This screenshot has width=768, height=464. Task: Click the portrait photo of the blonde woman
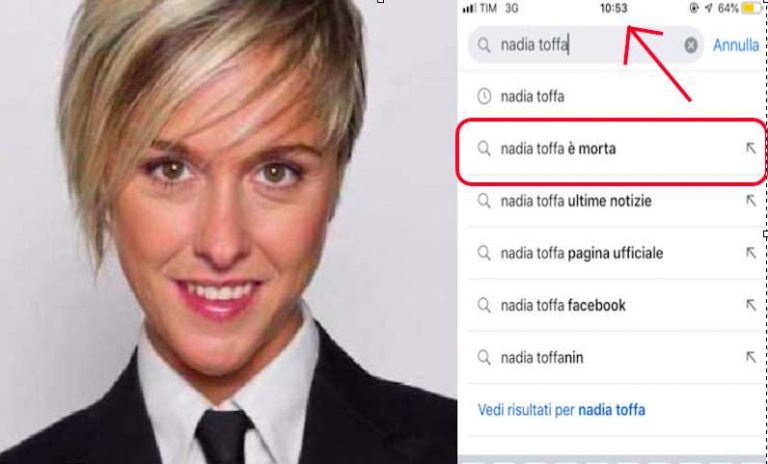(228, 232)
